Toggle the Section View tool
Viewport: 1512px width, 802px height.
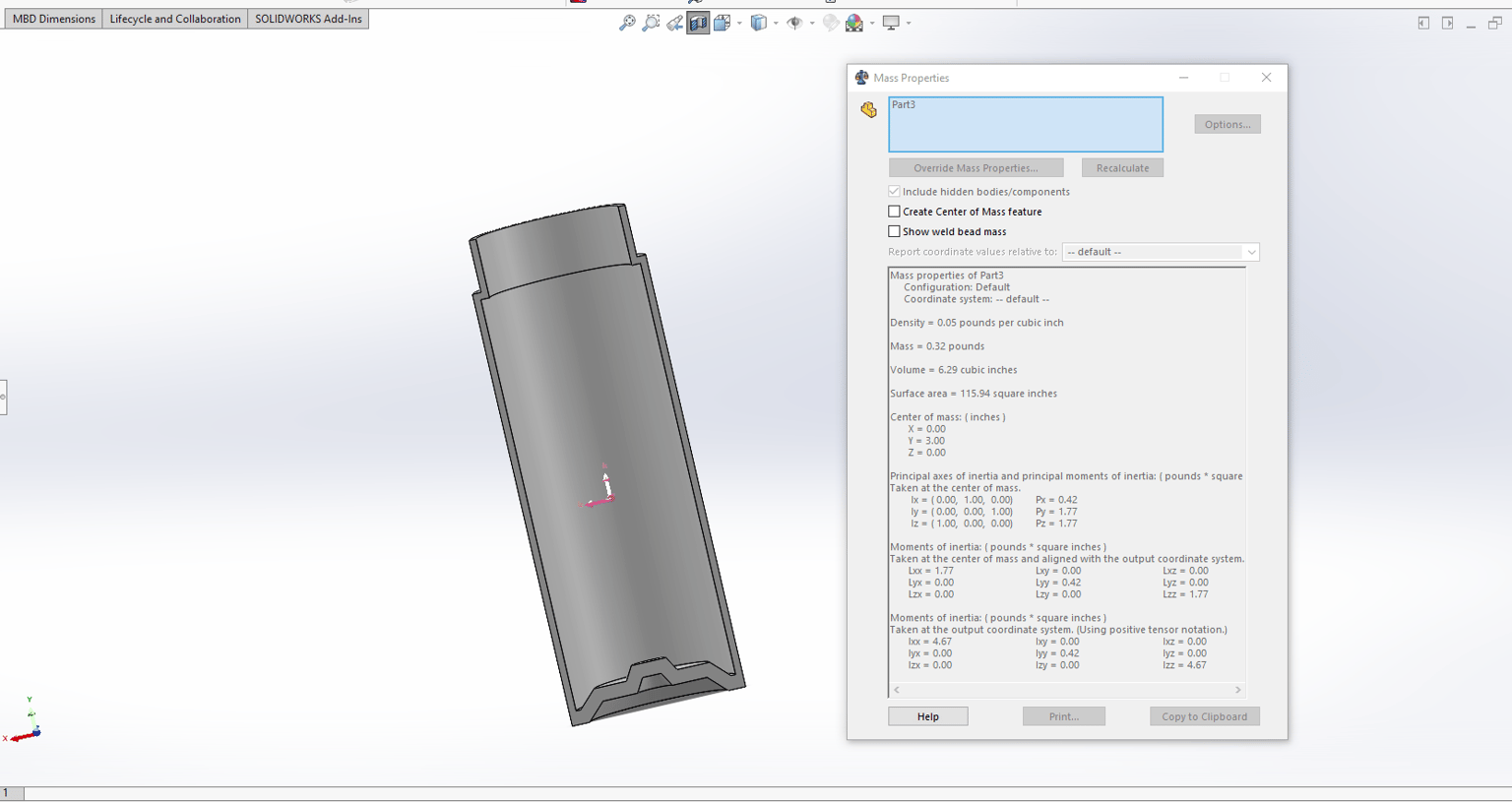[x=698, y=23]
